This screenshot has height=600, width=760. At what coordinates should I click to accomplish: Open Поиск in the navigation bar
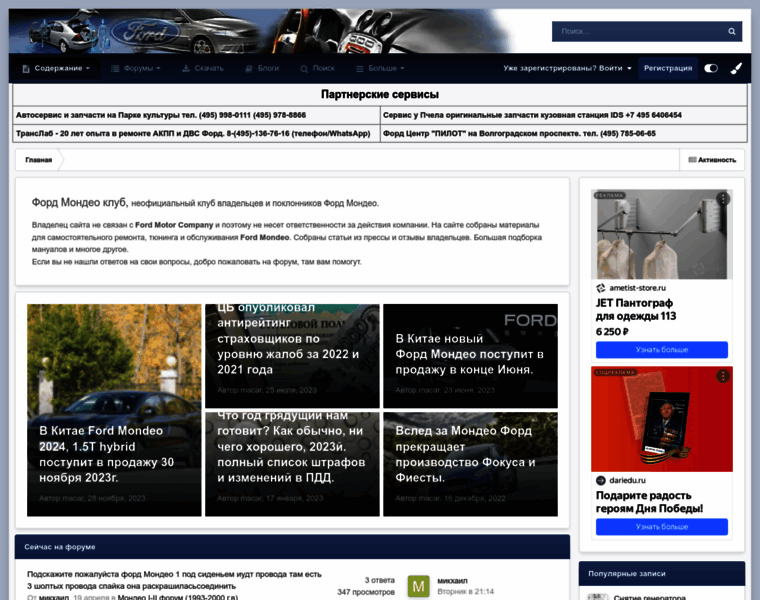pos(317,68)
